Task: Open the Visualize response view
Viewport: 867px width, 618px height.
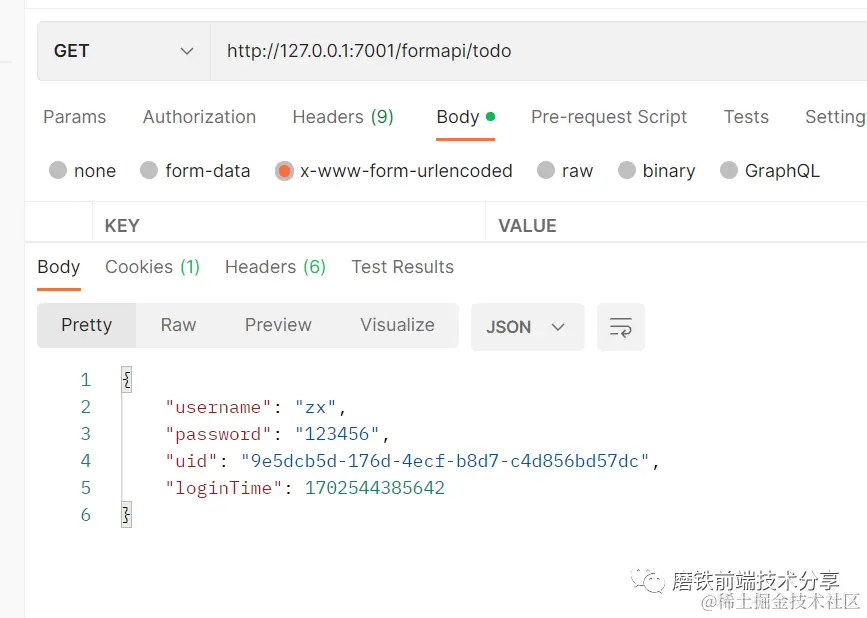Action: pos(398,325)
